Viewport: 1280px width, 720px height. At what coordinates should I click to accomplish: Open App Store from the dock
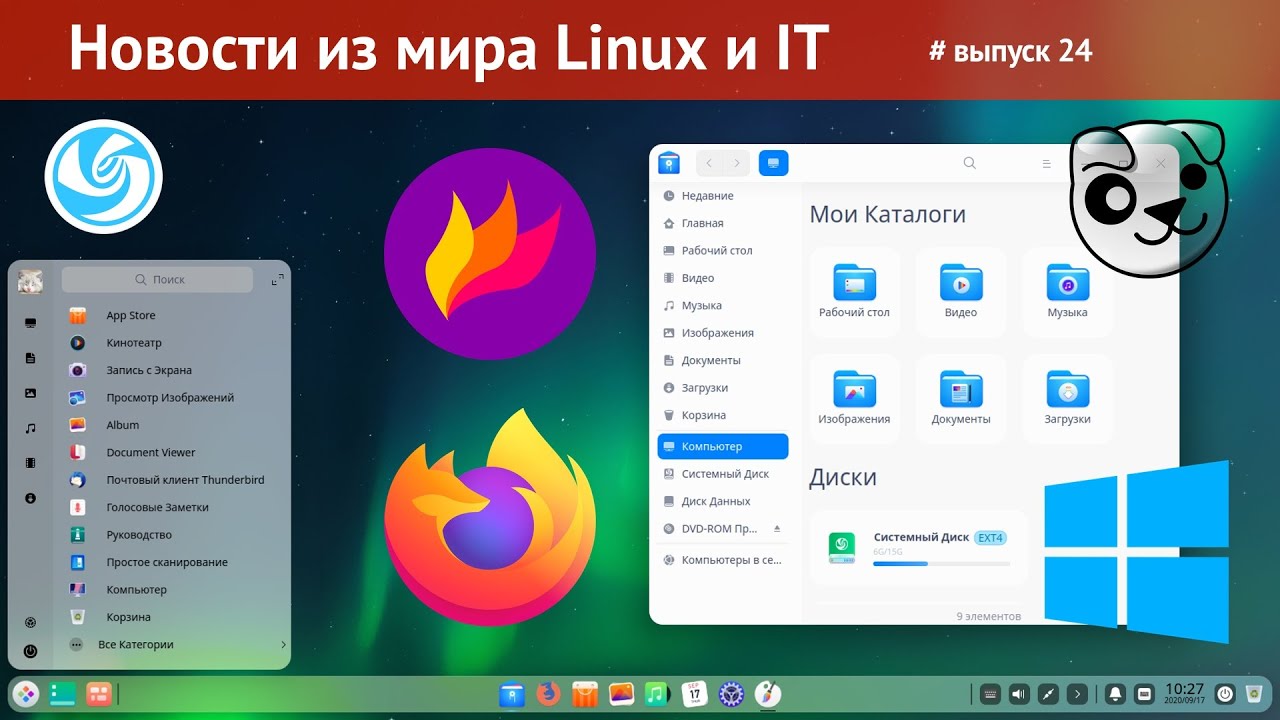(x=585, y=694)
